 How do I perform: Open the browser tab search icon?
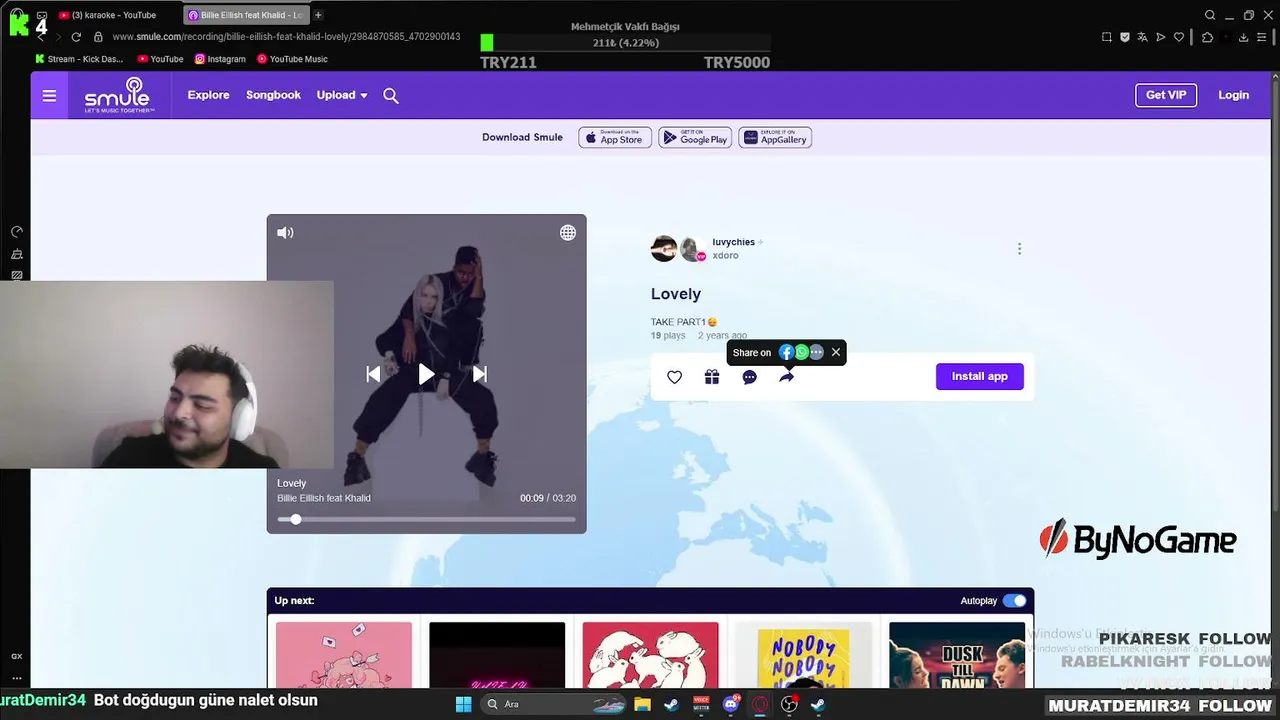click(1210, 15)
